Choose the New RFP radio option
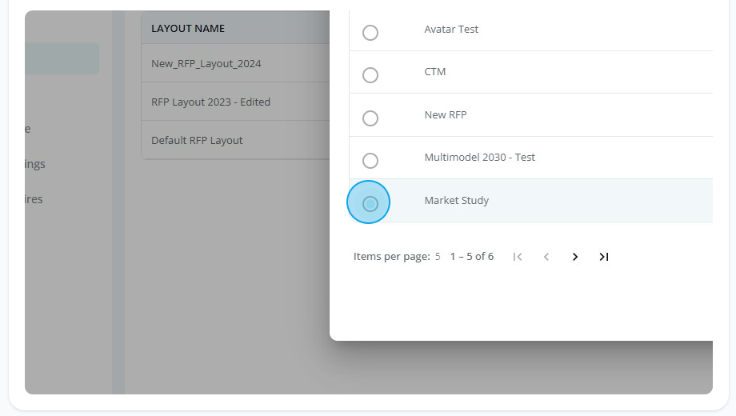The height and width of the screenshot is (416, 736). [x=370, y=118]
